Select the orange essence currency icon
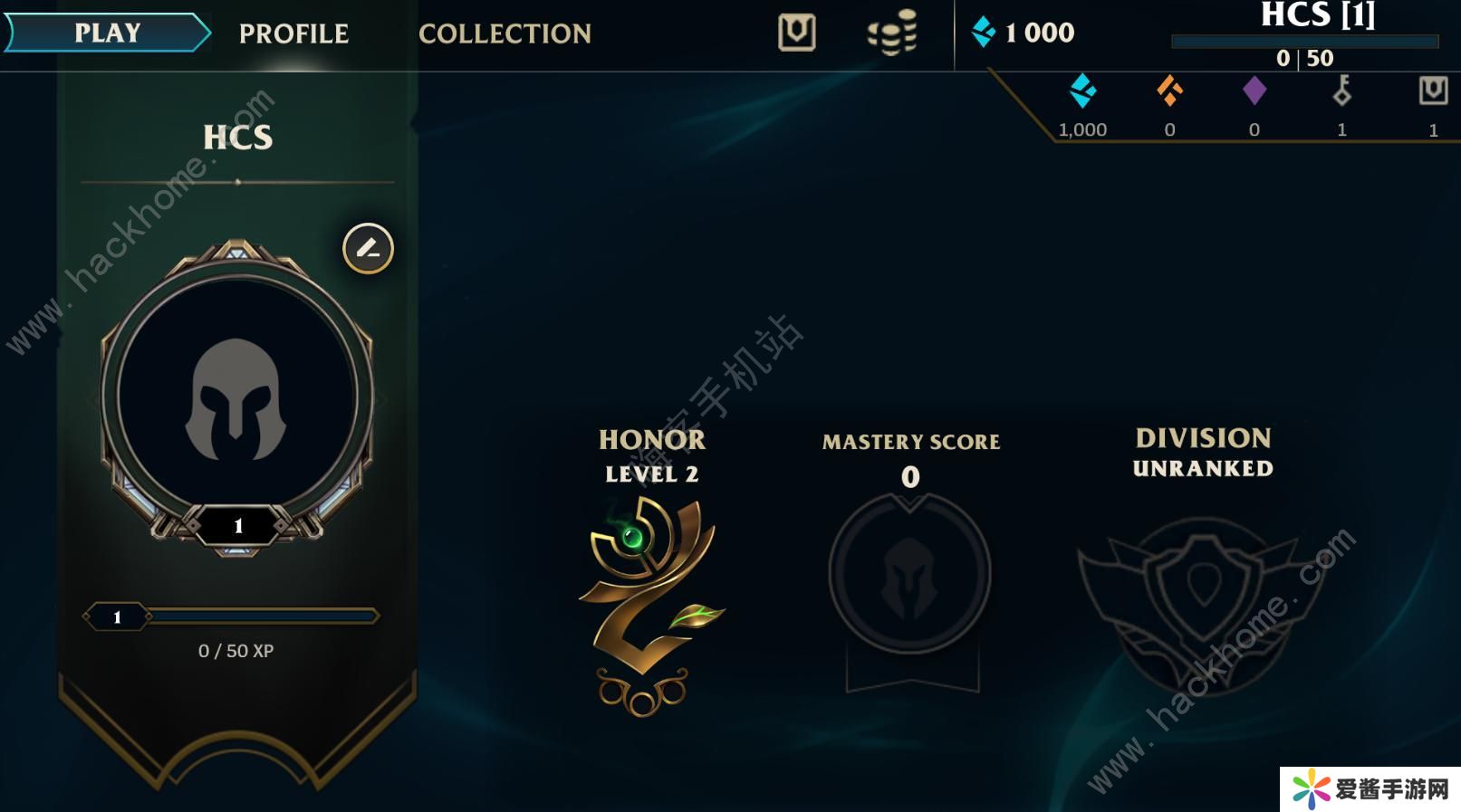 [x=1169, y=91]
